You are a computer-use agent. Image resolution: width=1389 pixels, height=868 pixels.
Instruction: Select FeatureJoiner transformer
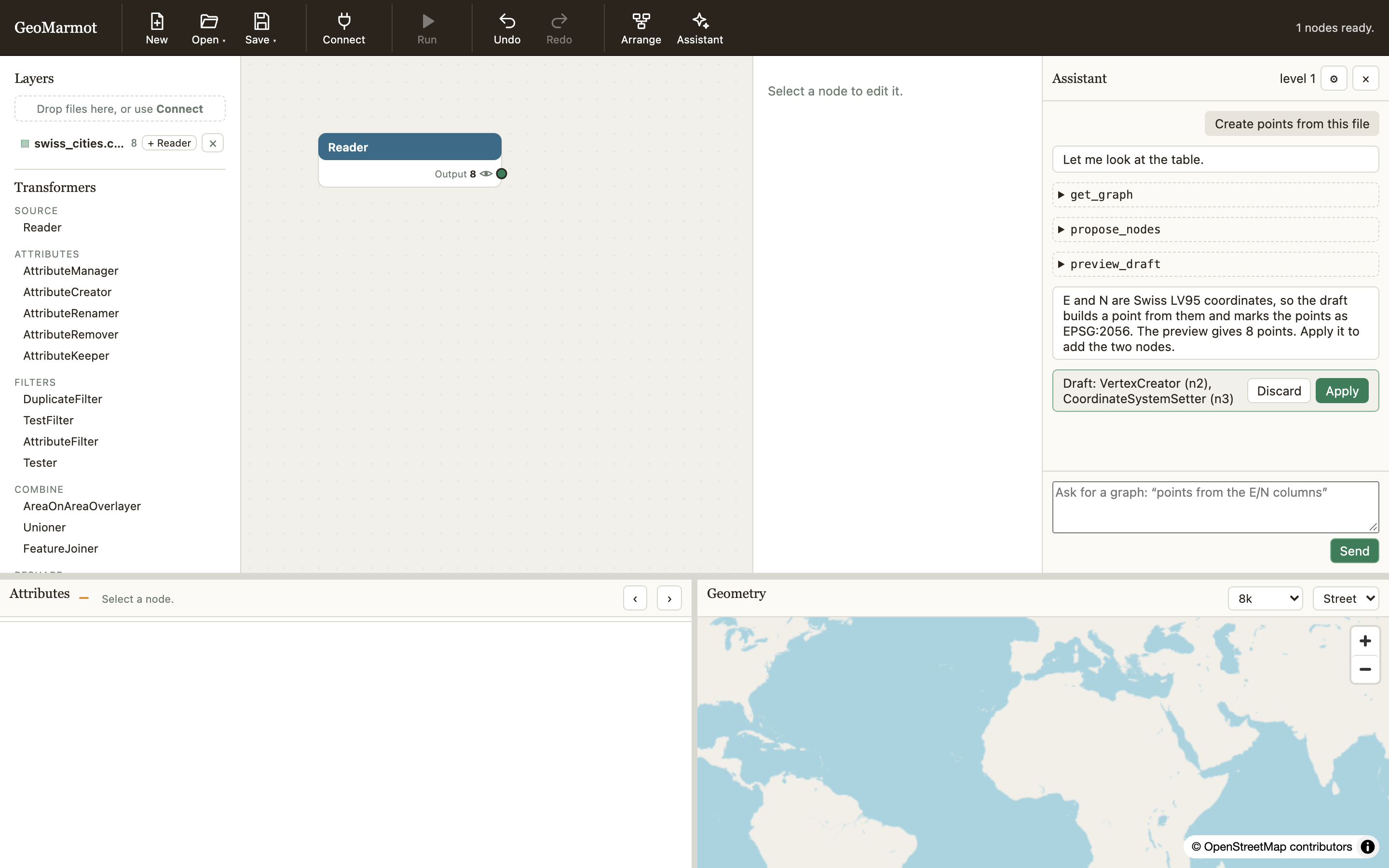[x=61, y=549]
